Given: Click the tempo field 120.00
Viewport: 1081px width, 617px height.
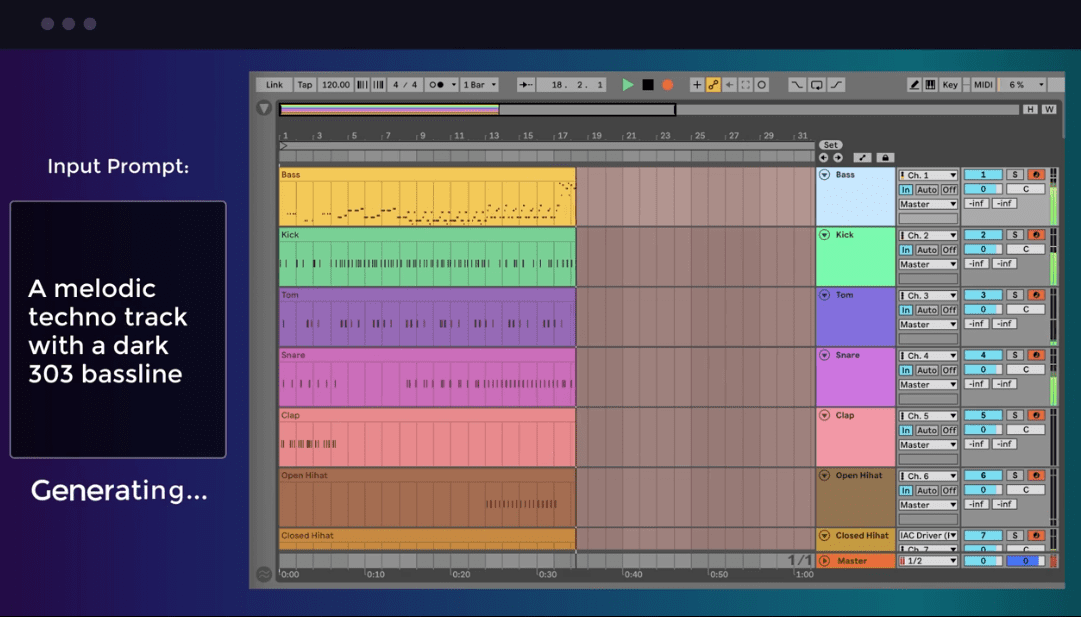Looking at the screenshot, I should tap(336, 85).
